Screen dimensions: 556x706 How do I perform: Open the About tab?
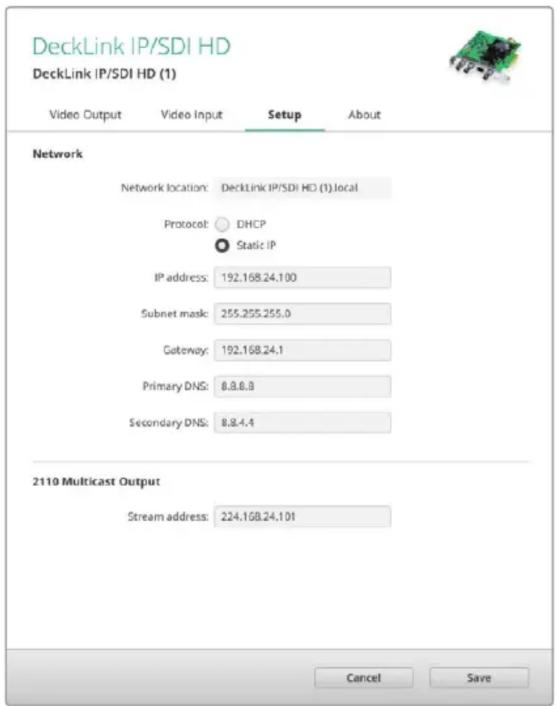click(364, 115)
